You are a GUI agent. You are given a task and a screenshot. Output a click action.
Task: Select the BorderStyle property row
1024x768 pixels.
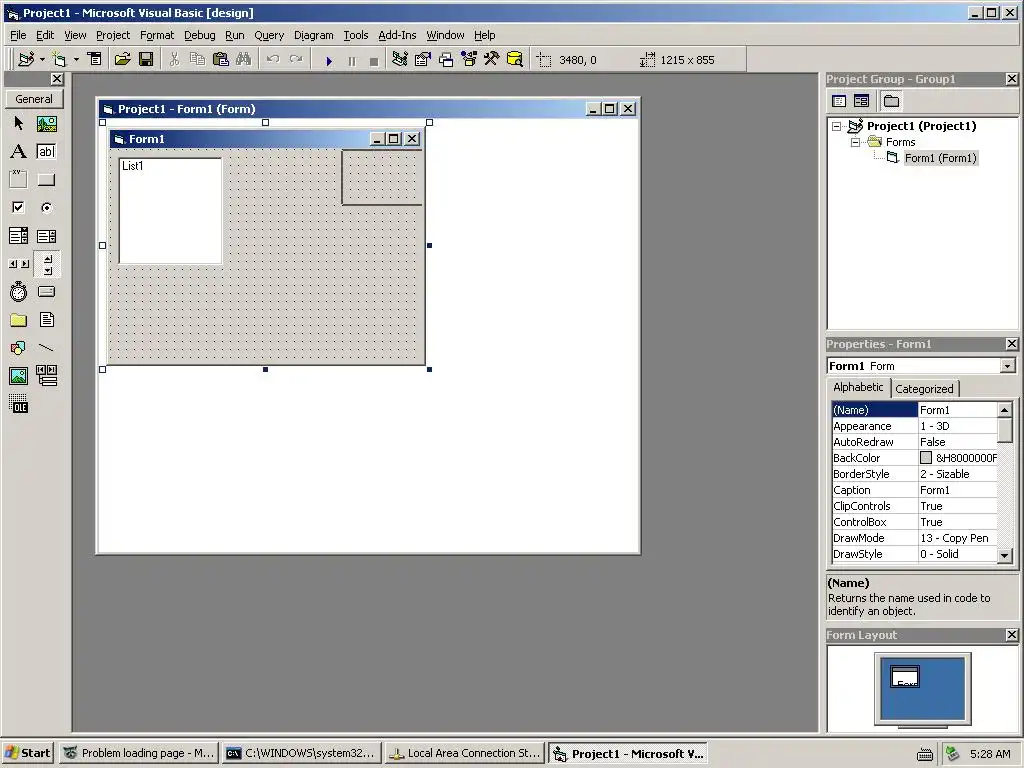pyautogui.click(x=914, y=474)
